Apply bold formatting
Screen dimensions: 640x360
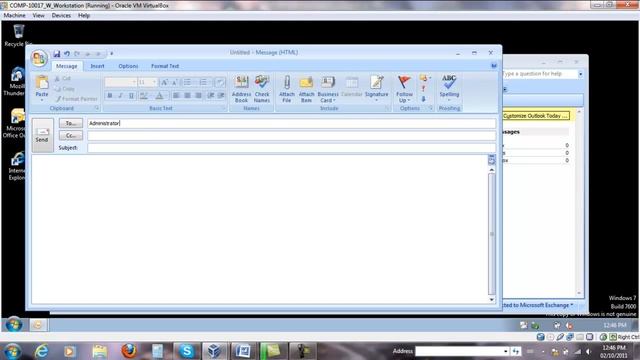click(110, 95)
